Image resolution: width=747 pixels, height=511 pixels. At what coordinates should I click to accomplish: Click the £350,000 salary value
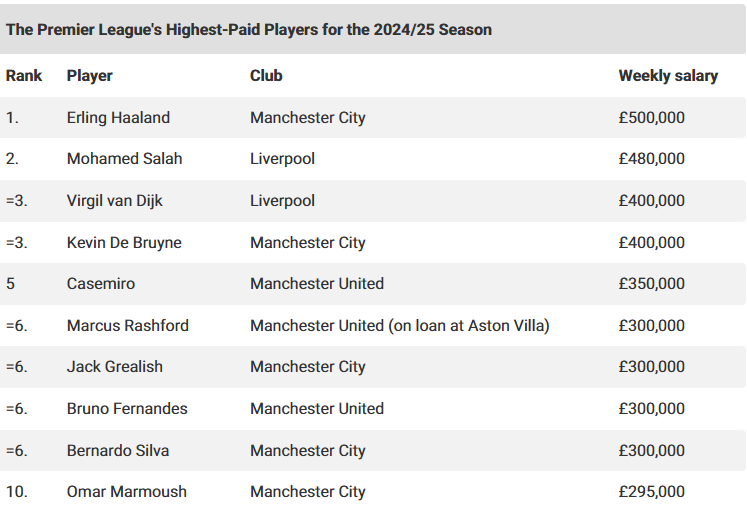[651, 283]
